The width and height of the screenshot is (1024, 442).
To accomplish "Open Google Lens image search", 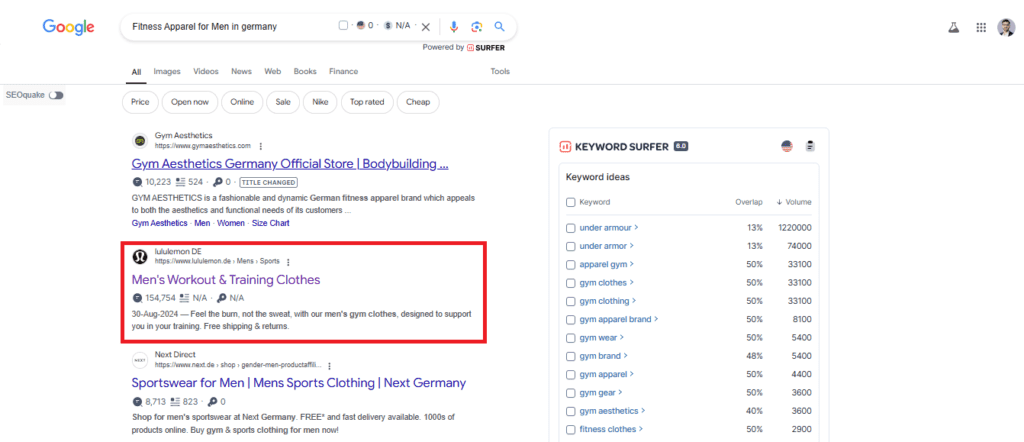I will pyautogui.click(x=477, y=27).
